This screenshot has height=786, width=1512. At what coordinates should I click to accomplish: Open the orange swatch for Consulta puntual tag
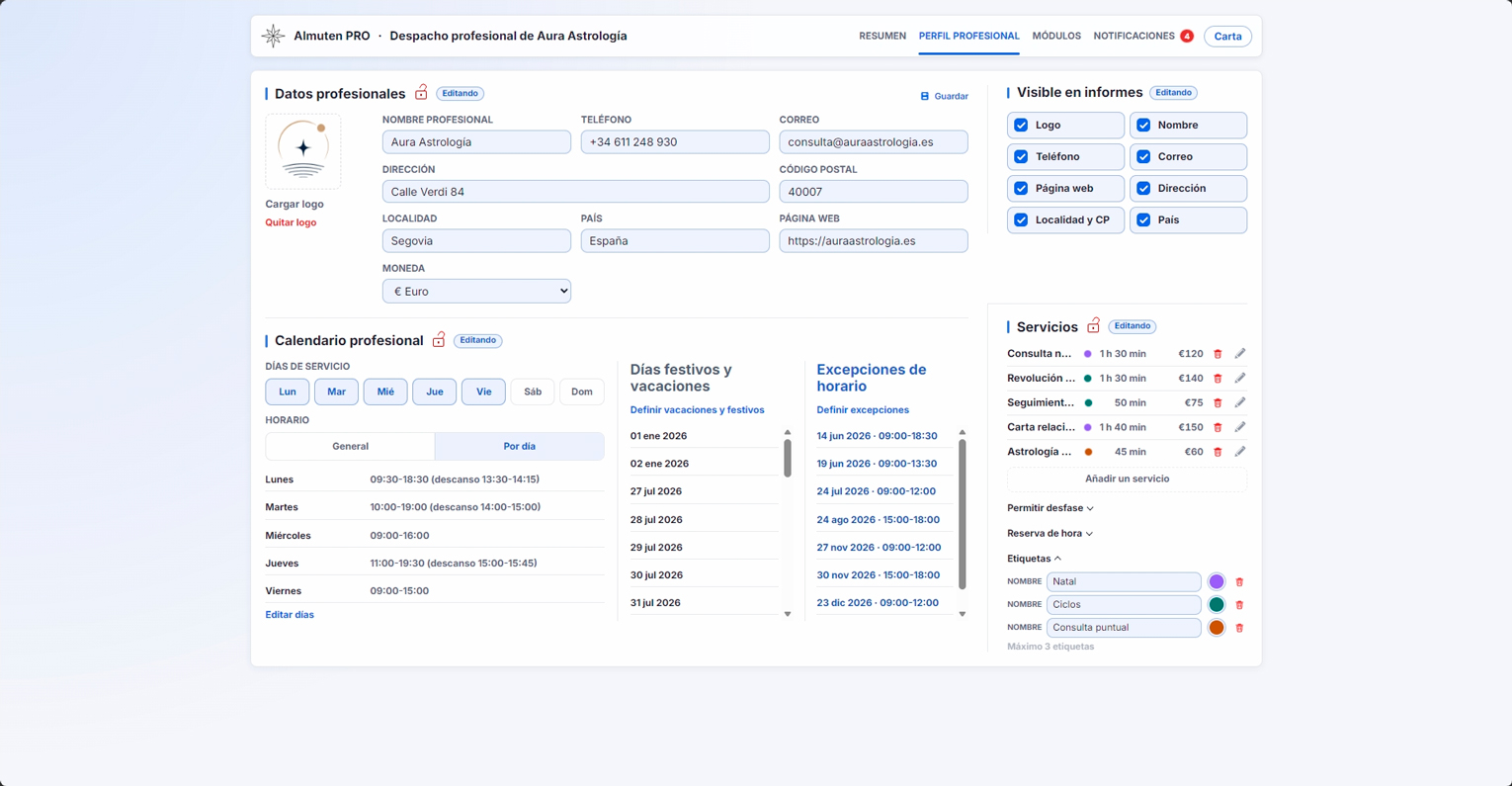[x=1217, y=628]
